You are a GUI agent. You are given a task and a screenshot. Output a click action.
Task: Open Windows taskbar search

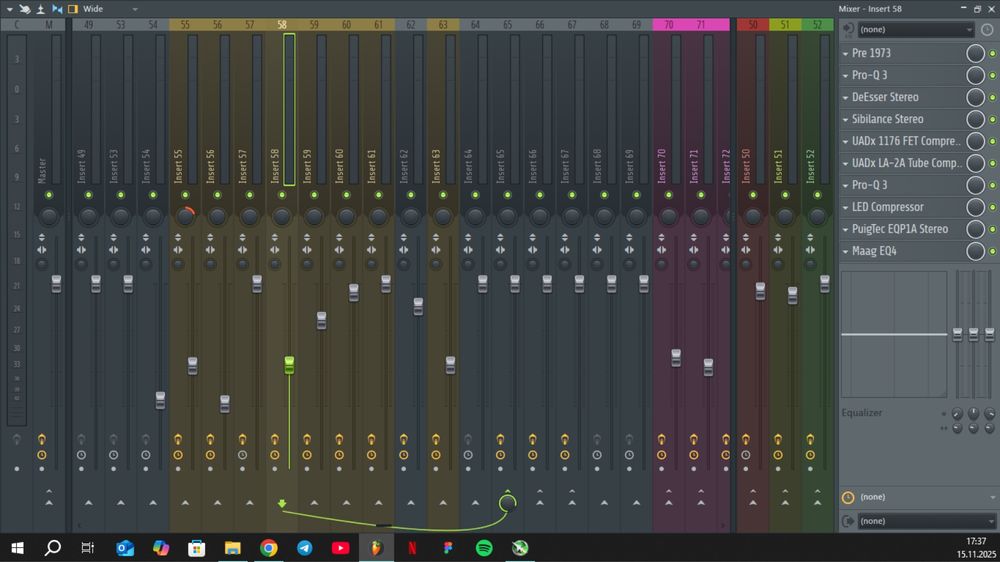pyautogui.click(x=53, y=548)
